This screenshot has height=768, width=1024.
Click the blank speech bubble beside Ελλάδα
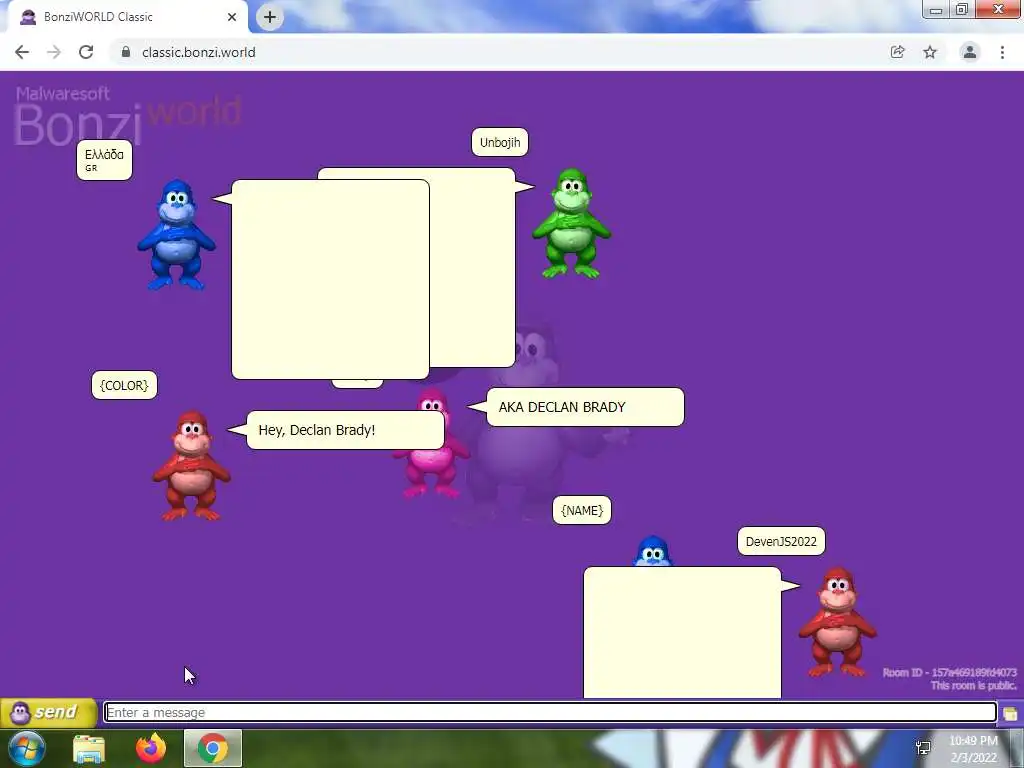[x=330, y=279]
